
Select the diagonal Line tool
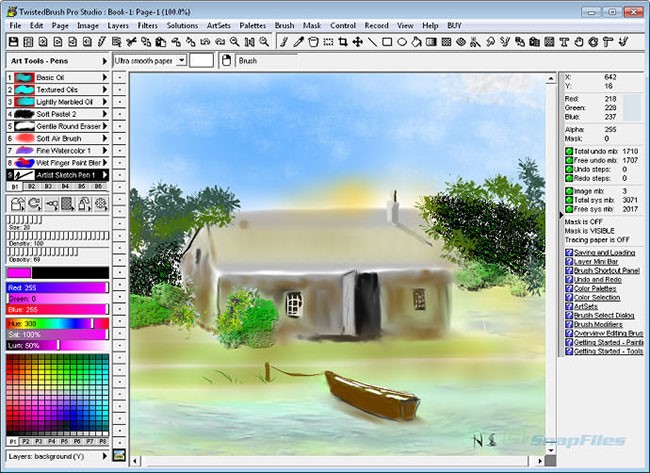pos(372,42)
